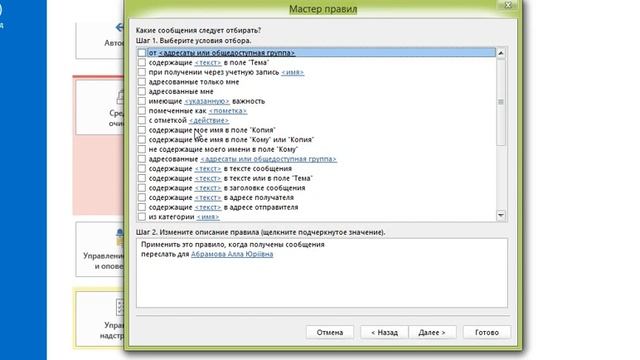Check 'содержащие текст в адресе получателя'
Viewport: 640px width, 360px height.
(142, 198)
